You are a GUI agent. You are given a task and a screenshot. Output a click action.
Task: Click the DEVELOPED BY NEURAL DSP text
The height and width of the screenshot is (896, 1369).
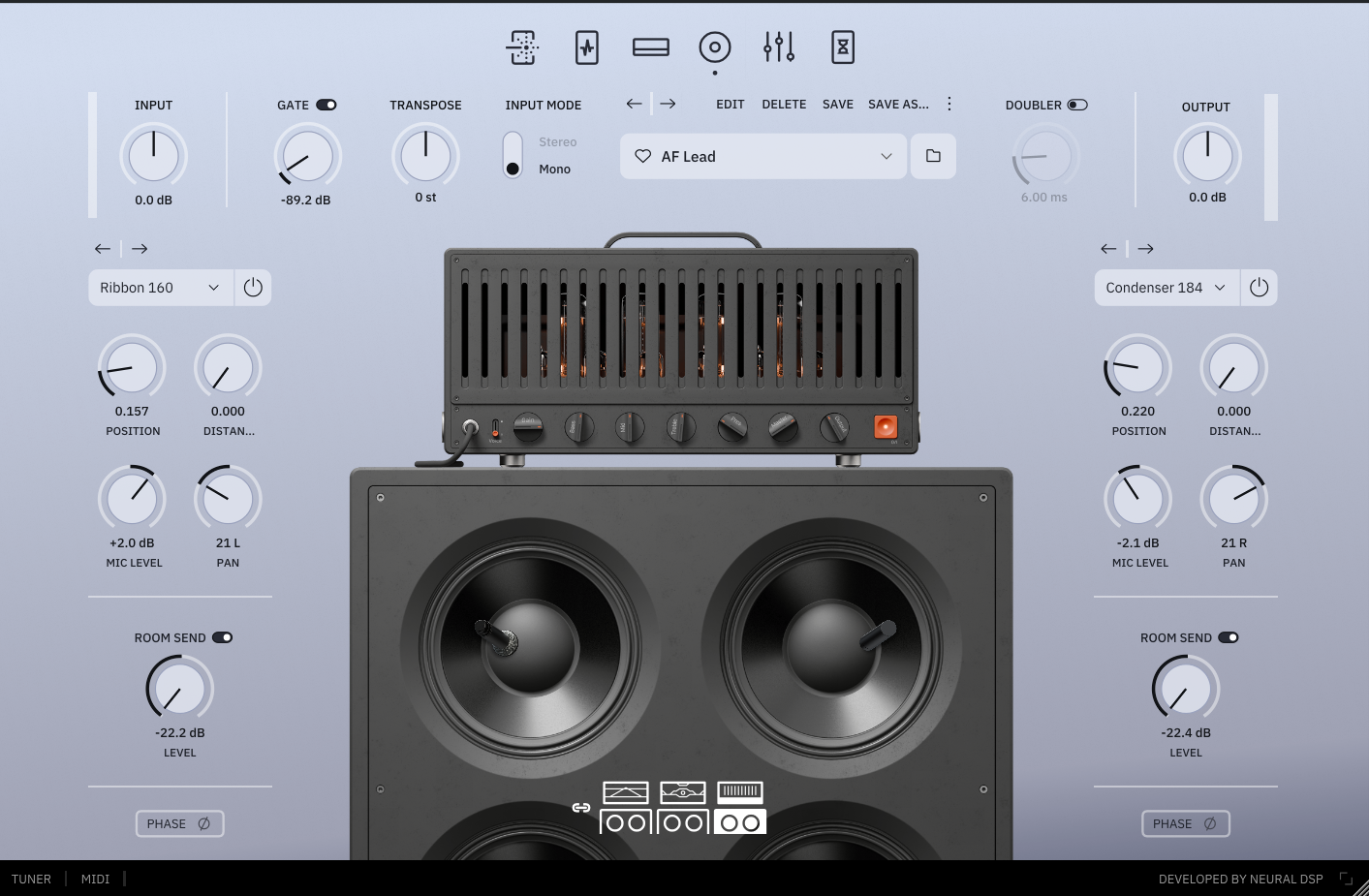point(1241,880)
